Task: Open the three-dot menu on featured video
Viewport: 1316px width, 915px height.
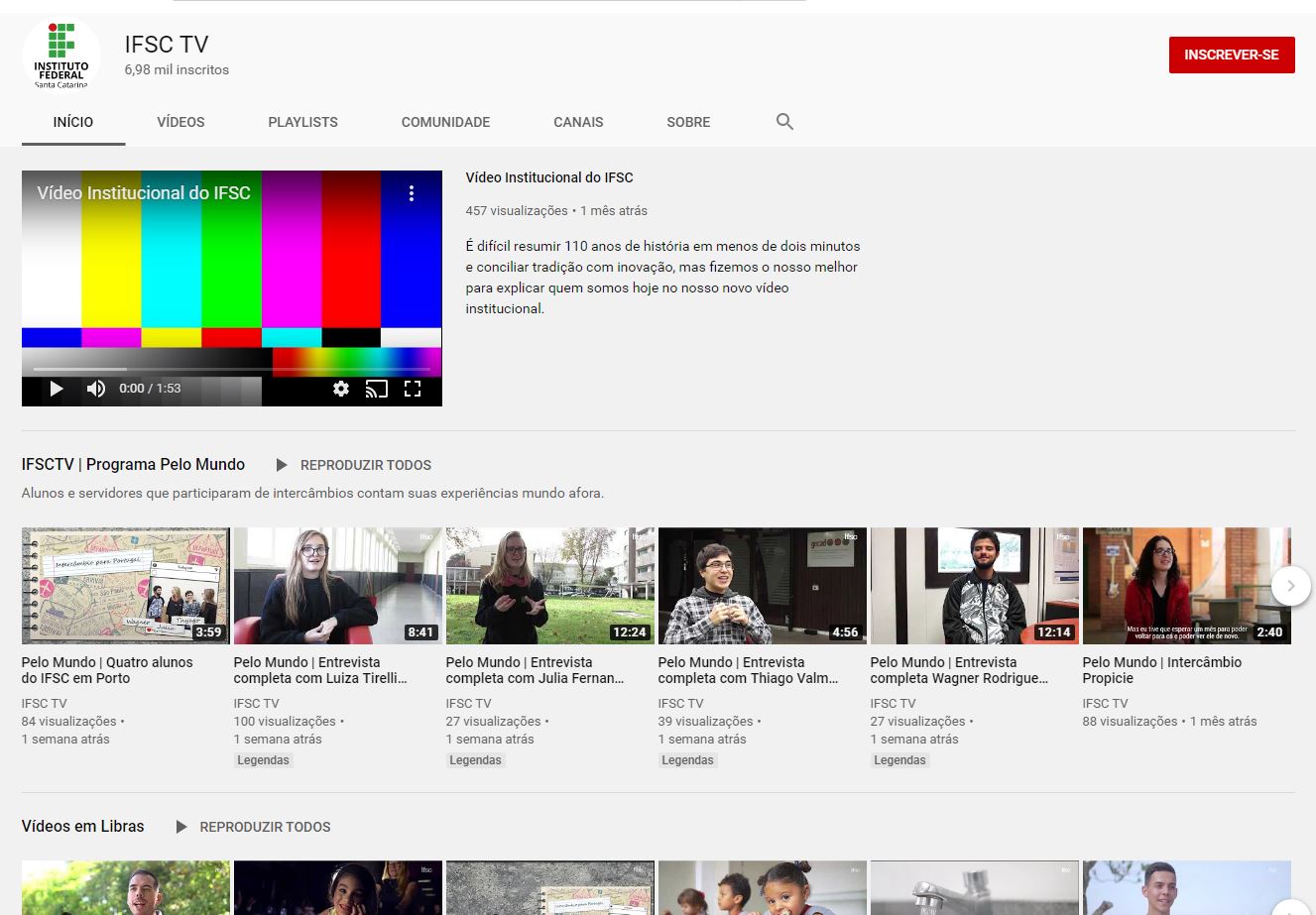Action: point(412,193)
